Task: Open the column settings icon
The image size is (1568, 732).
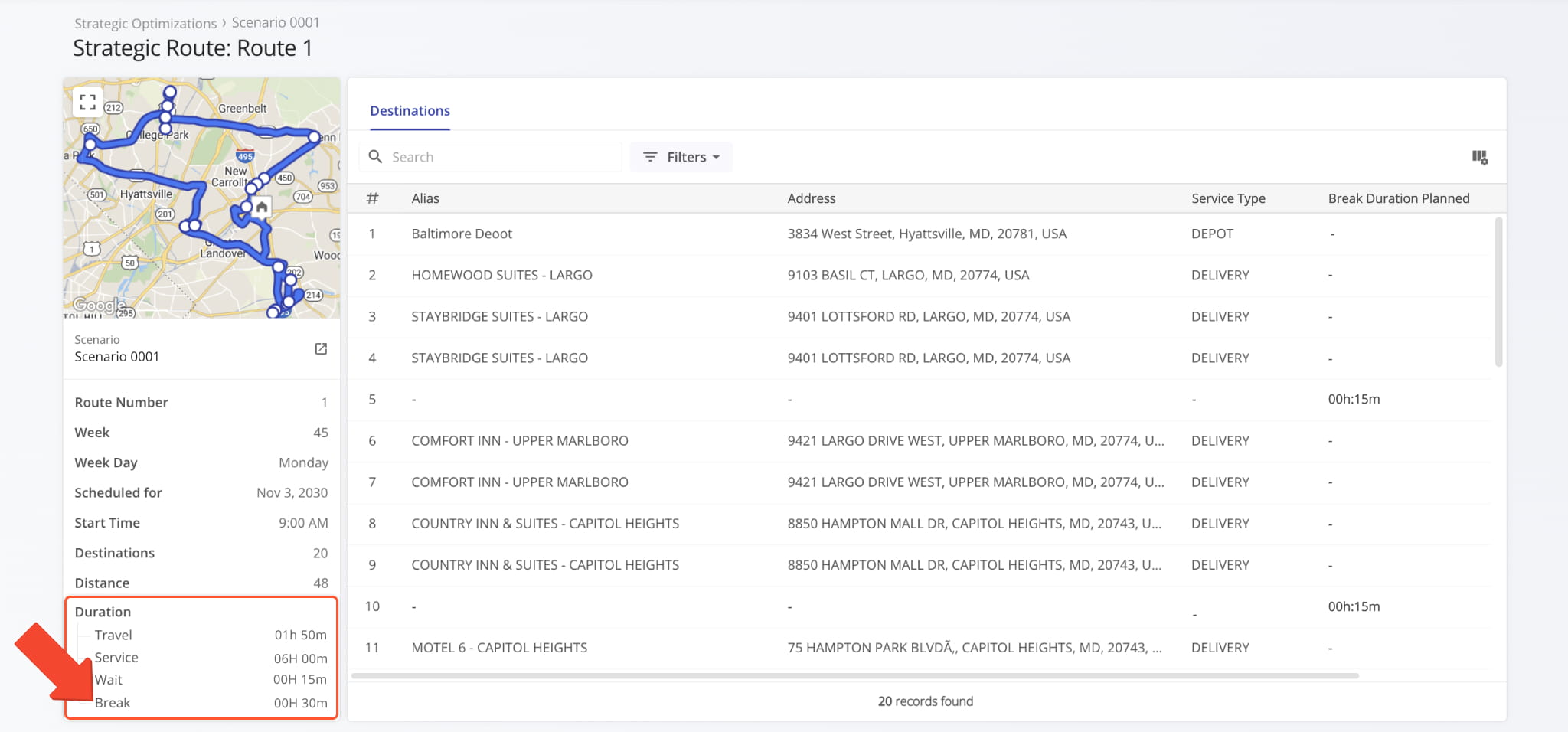Action: pyautogui.click(x=1479, y=157)
